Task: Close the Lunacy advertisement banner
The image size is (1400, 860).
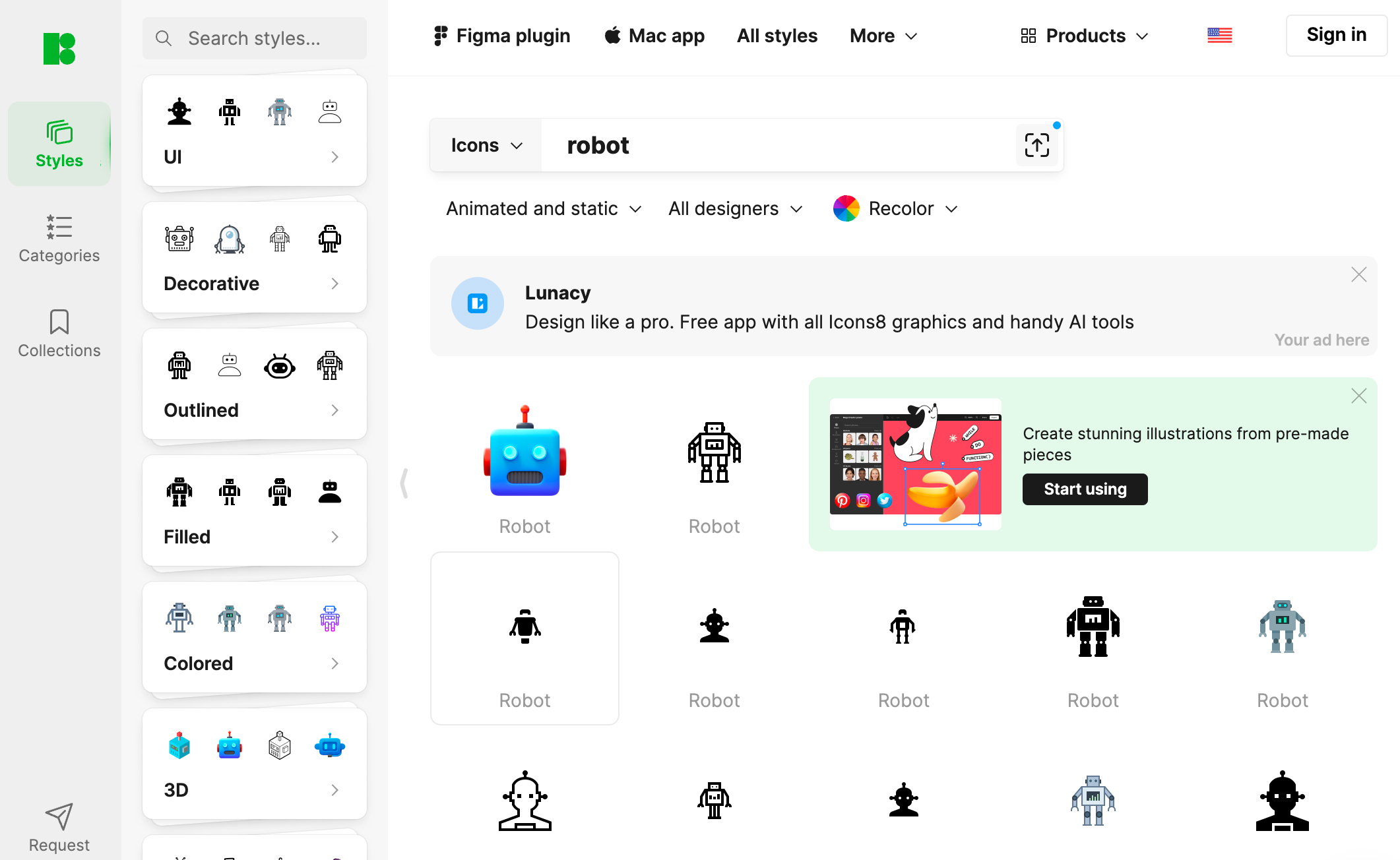Action: tap(1359, 274)
